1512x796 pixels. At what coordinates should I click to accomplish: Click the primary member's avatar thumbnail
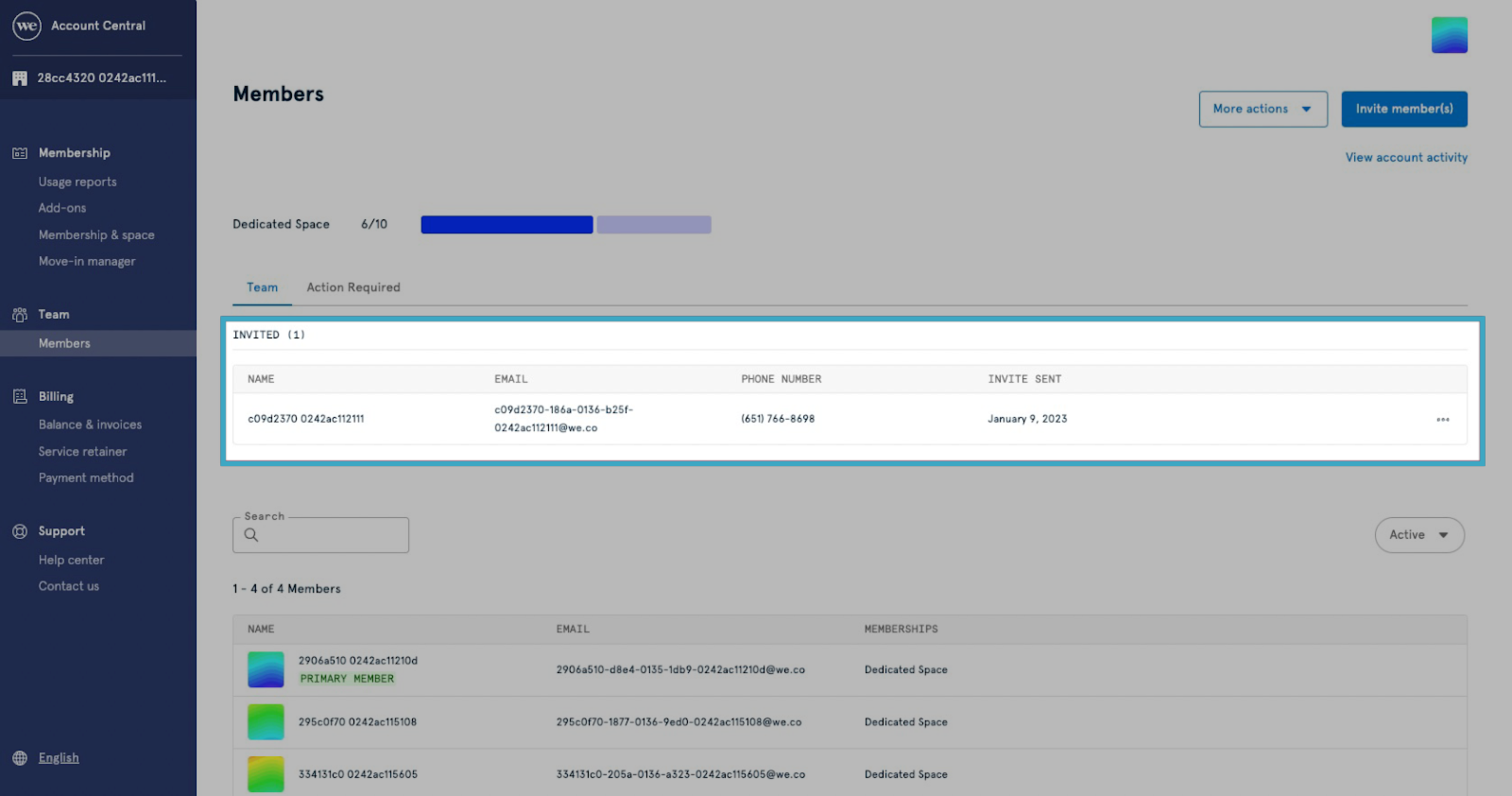266,669
